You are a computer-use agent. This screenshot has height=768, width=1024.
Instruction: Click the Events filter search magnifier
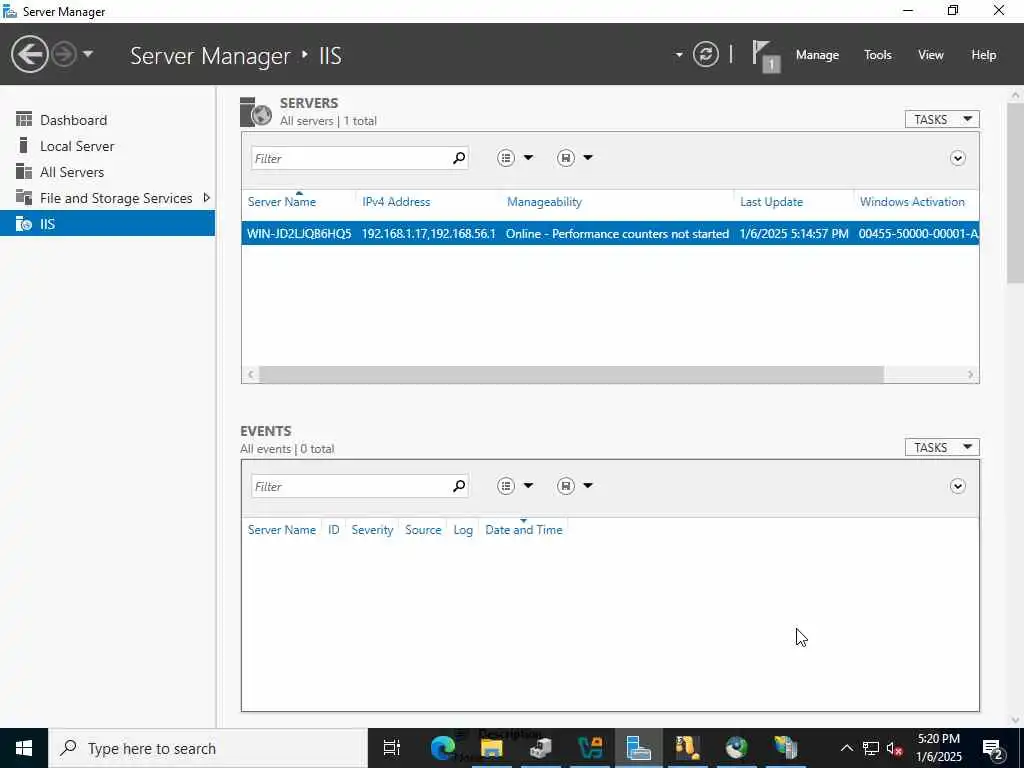(x=459, y=485)
